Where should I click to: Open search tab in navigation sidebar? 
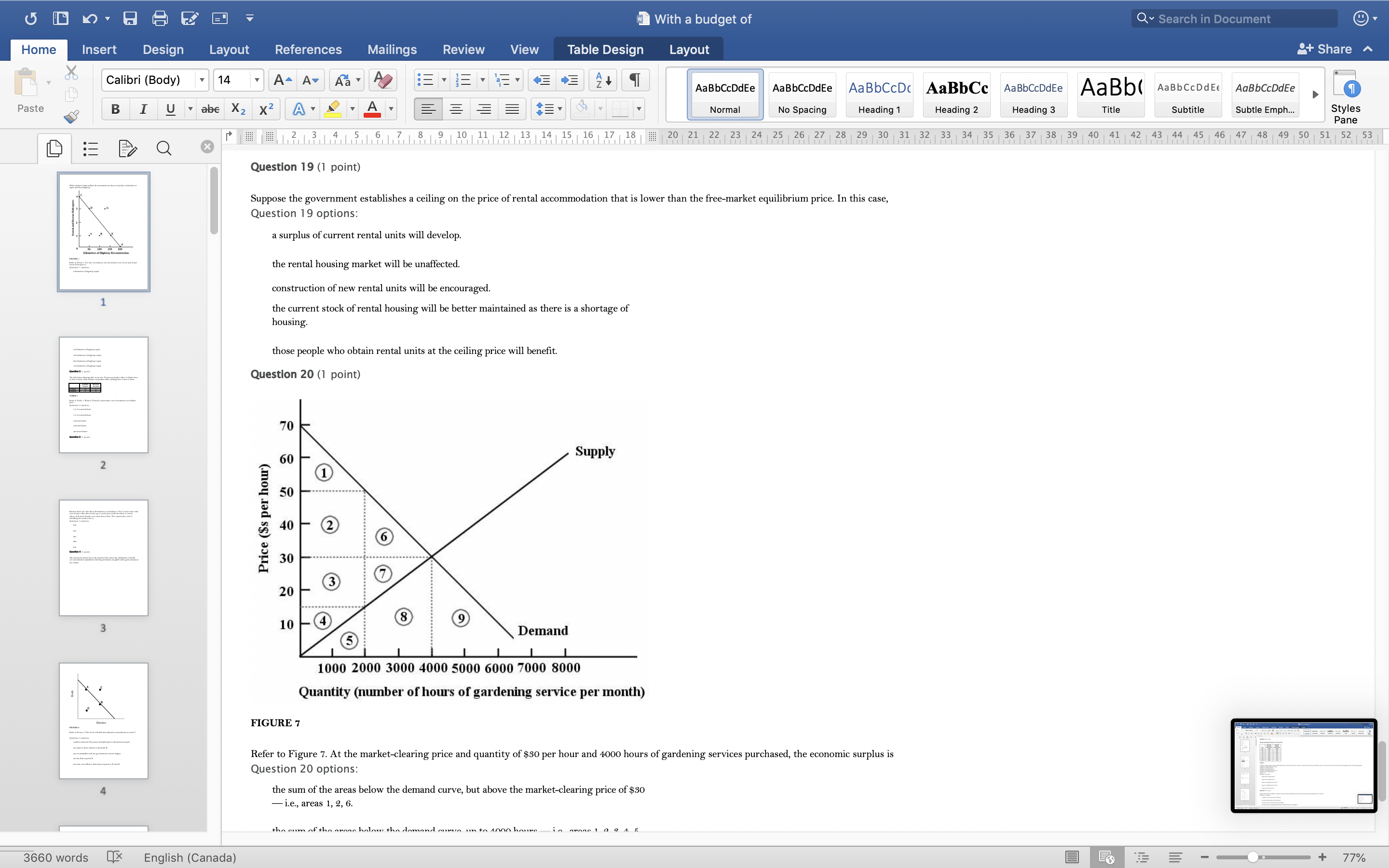(163, 149)
